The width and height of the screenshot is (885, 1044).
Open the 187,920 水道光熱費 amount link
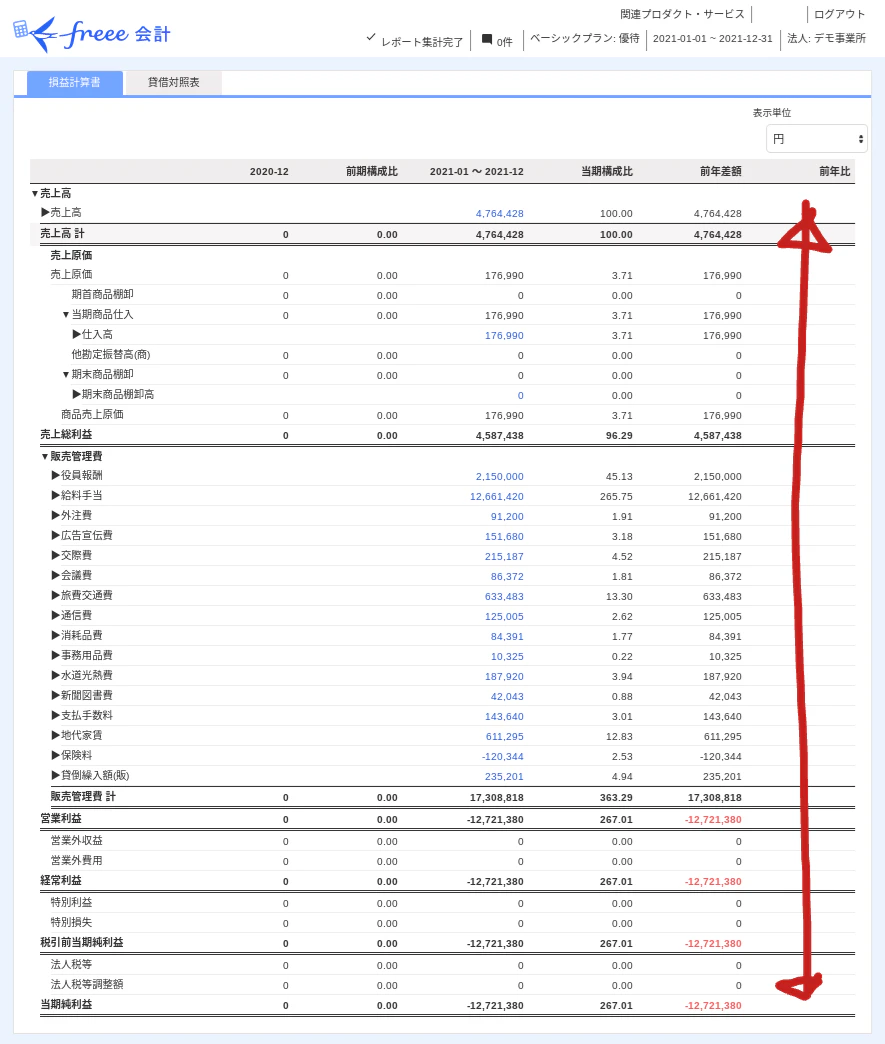(504, 676)
